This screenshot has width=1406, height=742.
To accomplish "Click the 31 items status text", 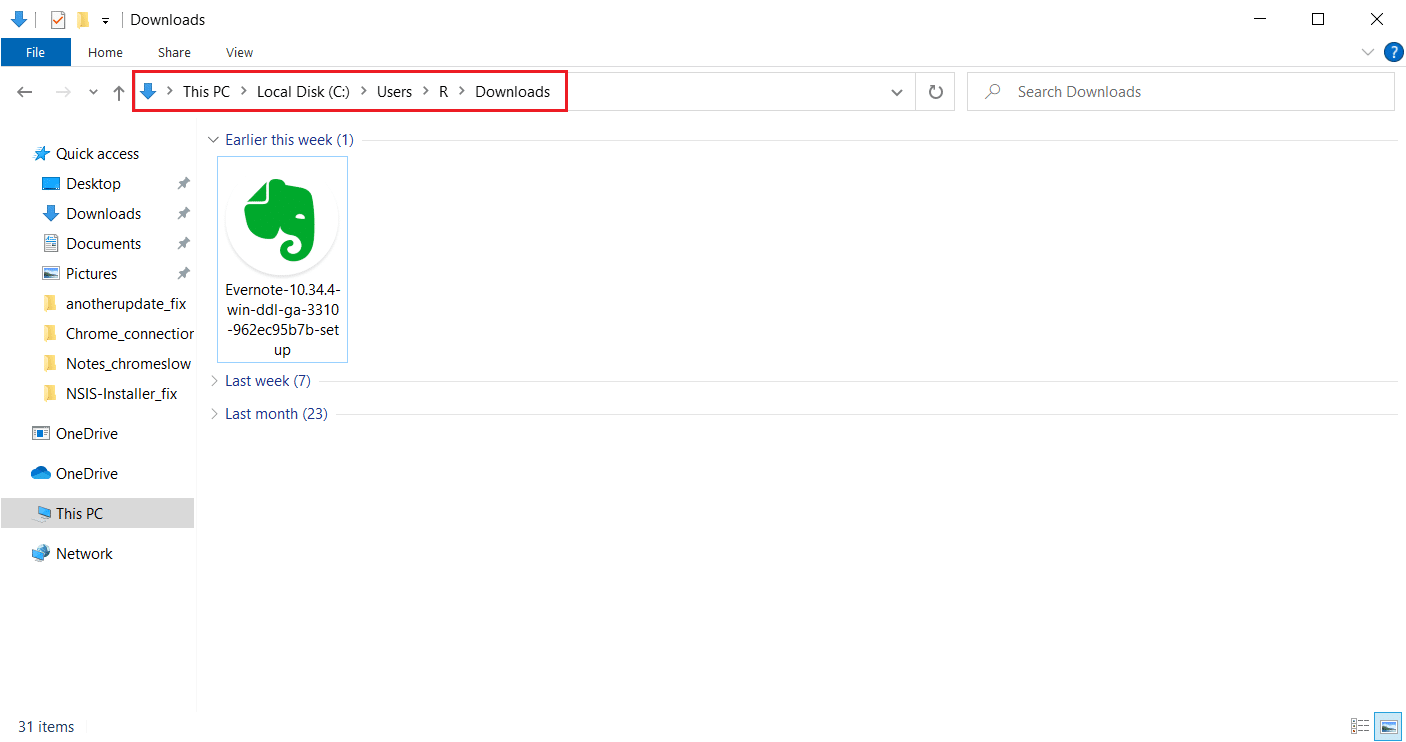I will 46,727.
